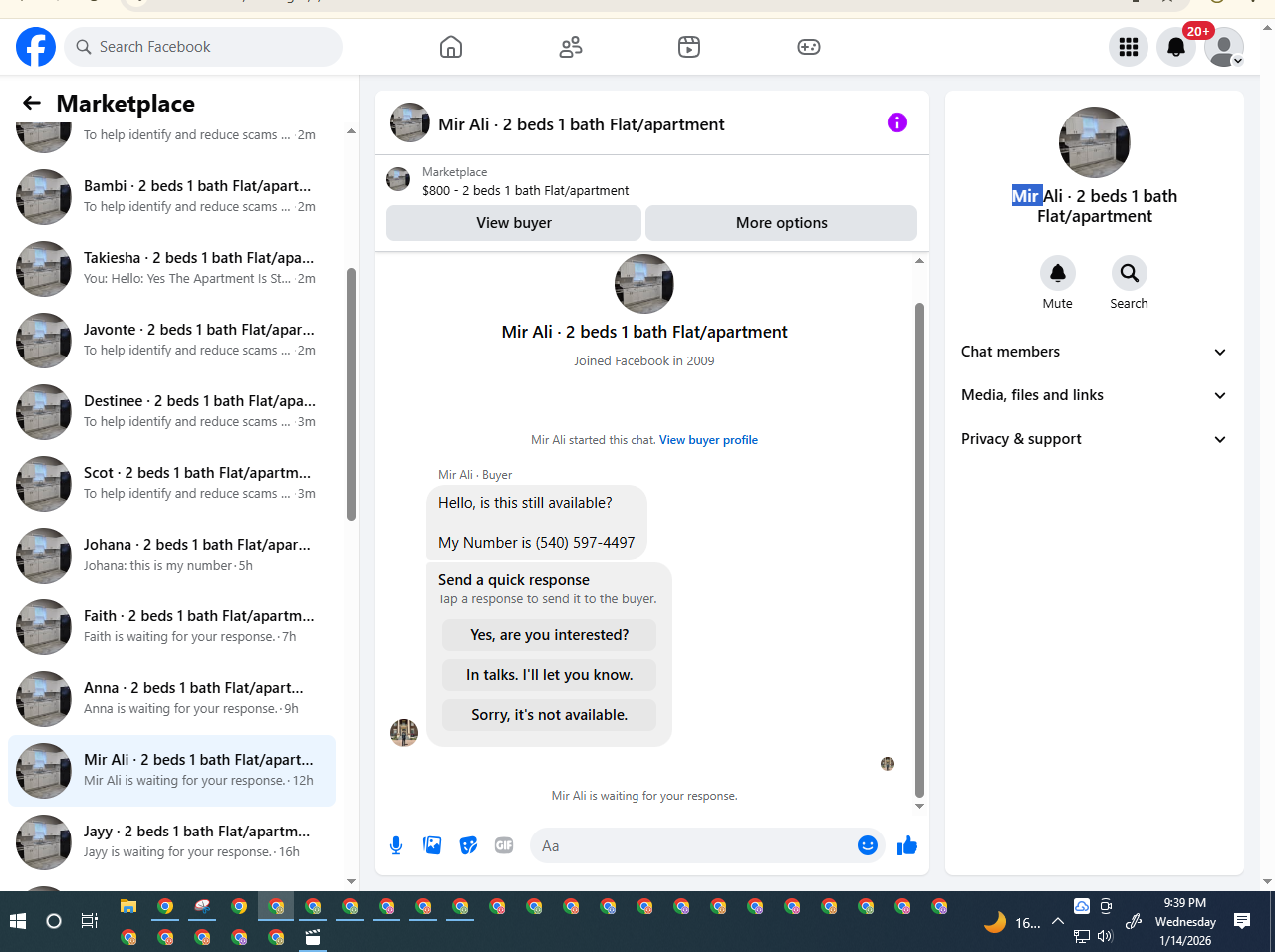This screenshot has width=1275, height=952.
Task: Open the Video tab icon
Action: [689, 47]
